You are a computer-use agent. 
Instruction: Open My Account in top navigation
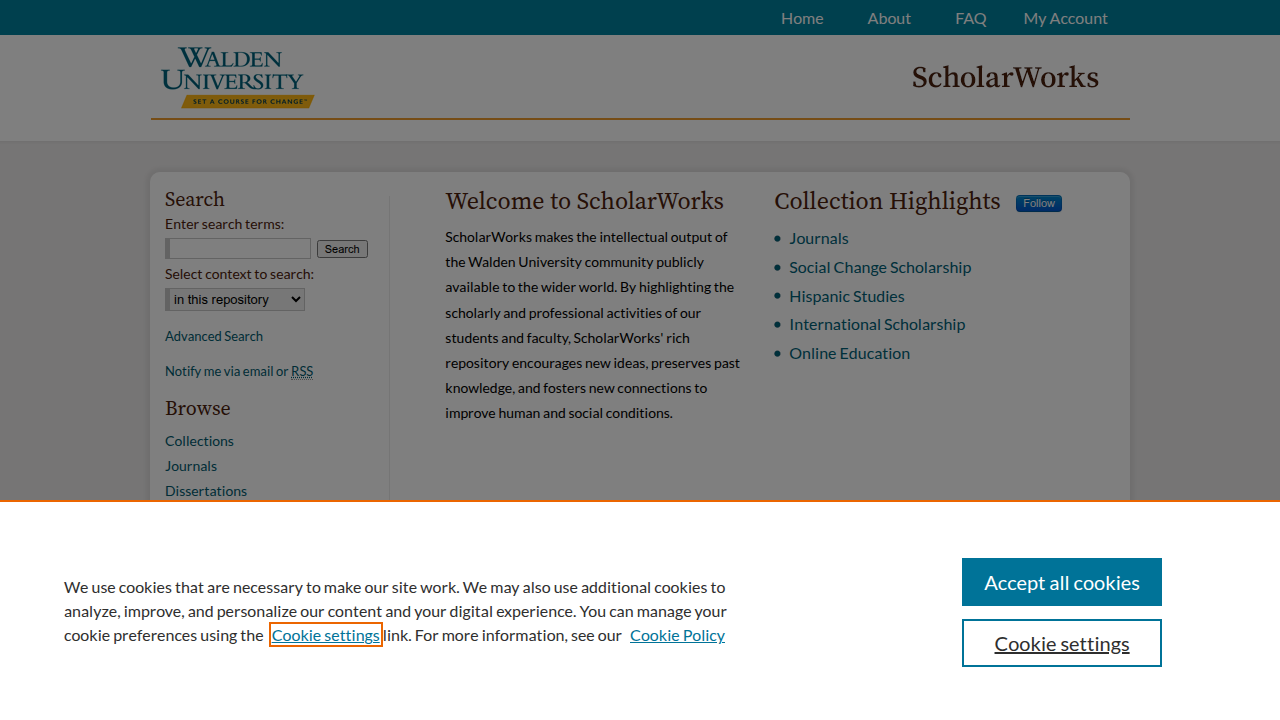[1065, 18]
